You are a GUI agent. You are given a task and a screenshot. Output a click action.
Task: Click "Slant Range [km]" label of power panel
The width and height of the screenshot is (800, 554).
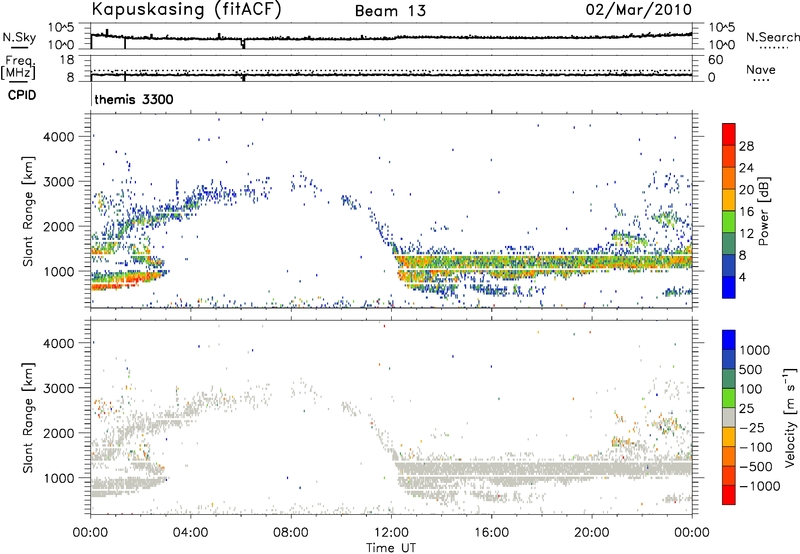(28, 211)
